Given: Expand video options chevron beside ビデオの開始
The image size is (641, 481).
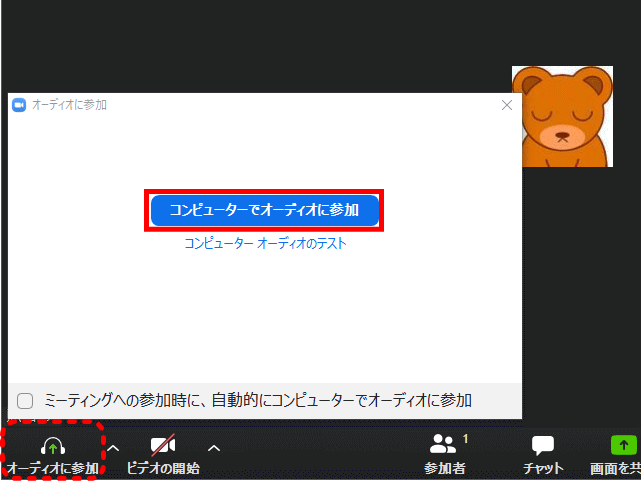Looking at the screenshot, I should pos(214,448).
